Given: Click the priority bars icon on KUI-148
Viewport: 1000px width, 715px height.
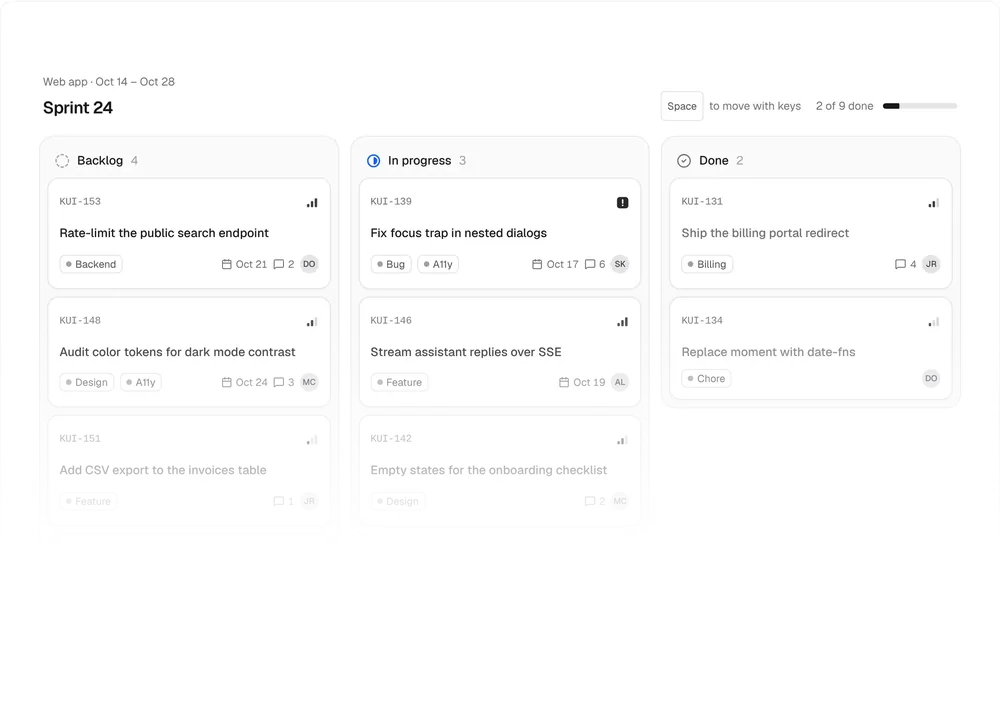Looking at the screenshot, I should 312,322.
